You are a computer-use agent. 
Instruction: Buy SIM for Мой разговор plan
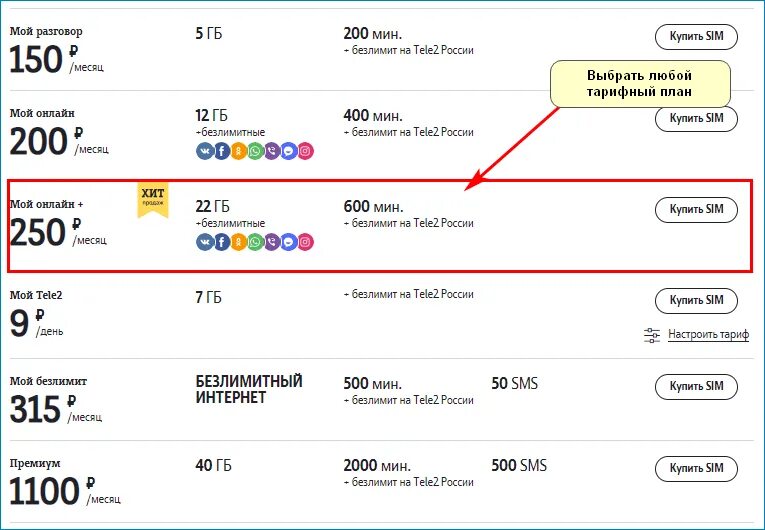[x=696, y=37]
